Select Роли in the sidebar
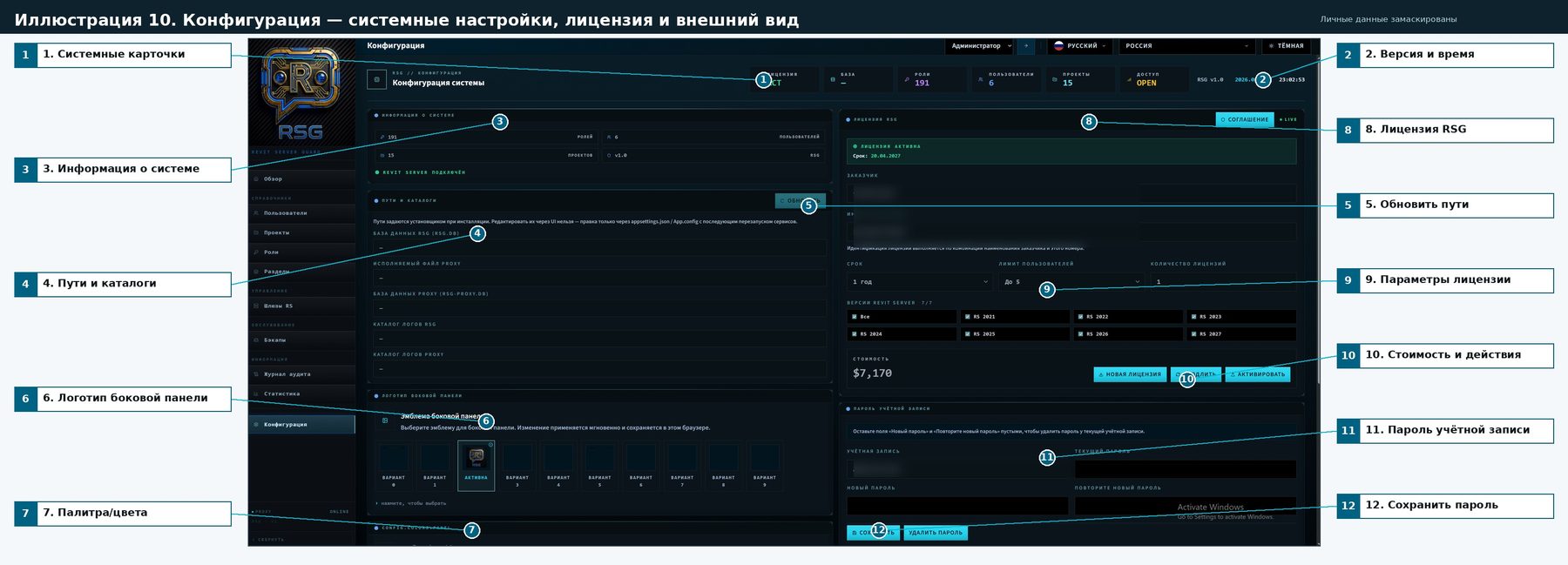The width and height of the screenshot is (1568, 565). click(302, 252)
